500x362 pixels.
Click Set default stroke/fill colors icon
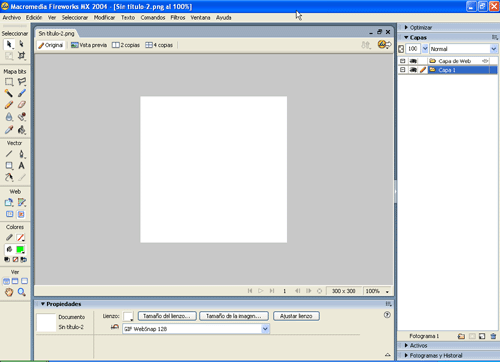[7, 259]
